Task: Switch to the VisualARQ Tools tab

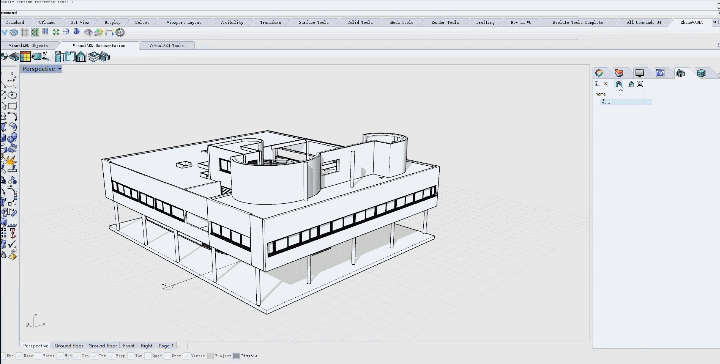Action: pos(167,45)
